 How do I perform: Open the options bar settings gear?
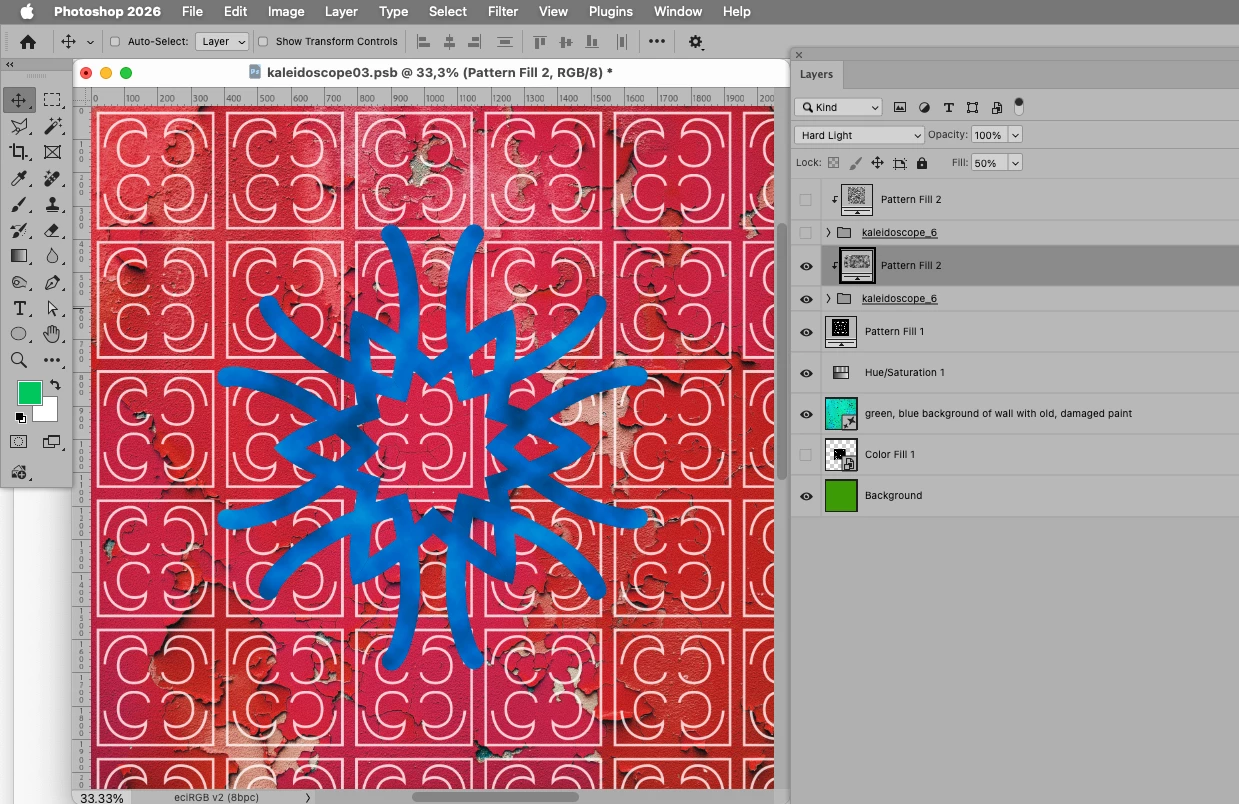point(696,42)
